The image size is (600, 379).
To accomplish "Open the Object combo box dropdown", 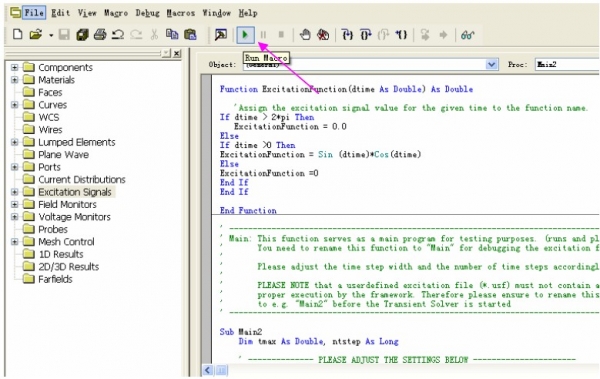I will tap(492, 64).
